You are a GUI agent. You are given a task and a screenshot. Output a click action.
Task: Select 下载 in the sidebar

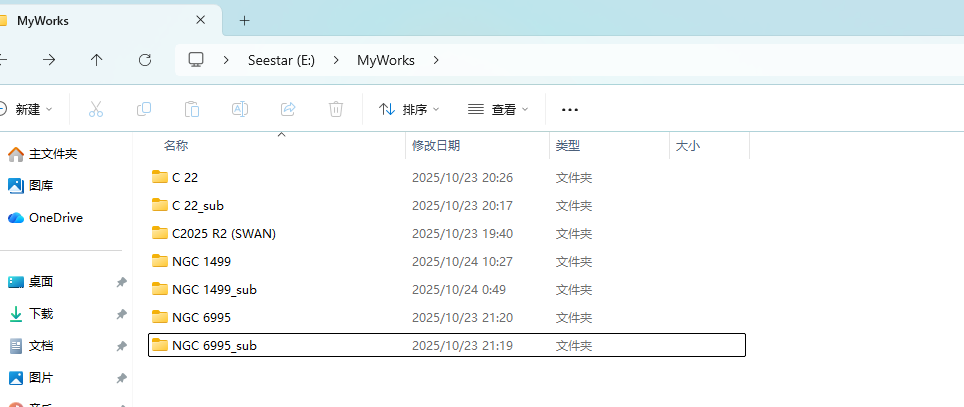(x=41, y=313)
